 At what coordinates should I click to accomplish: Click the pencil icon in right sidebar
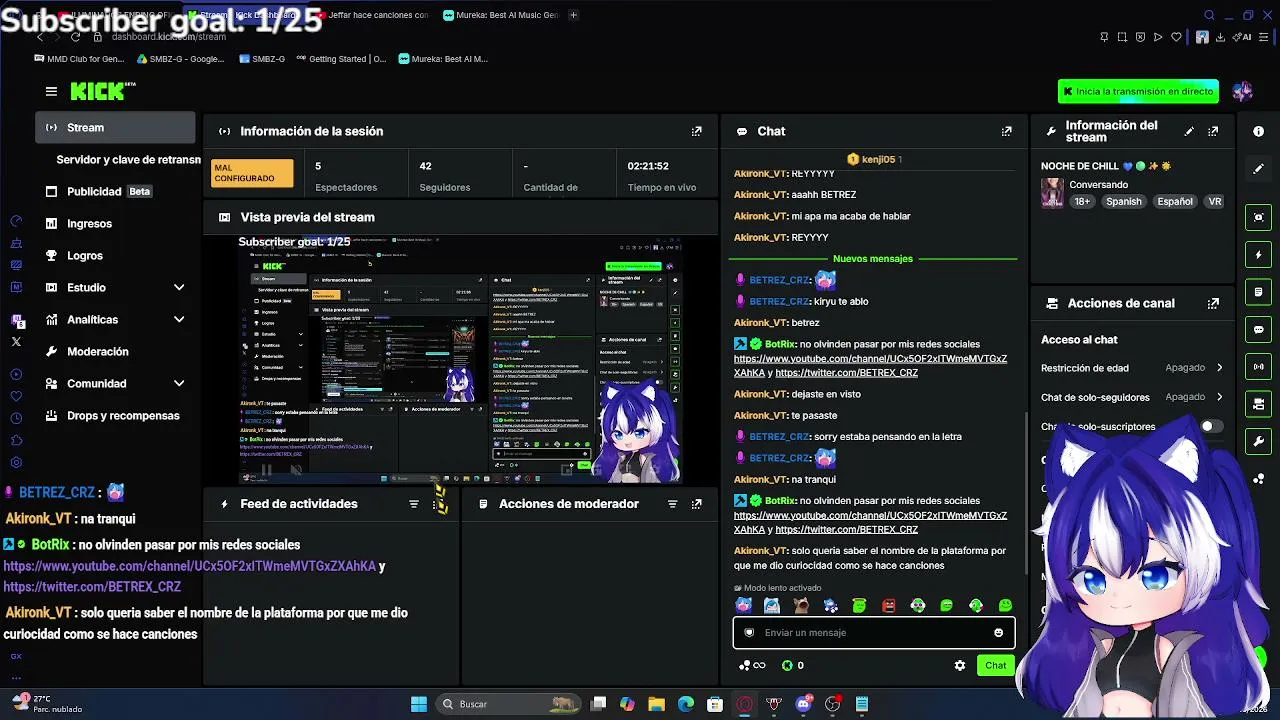tap(1258, 169)
